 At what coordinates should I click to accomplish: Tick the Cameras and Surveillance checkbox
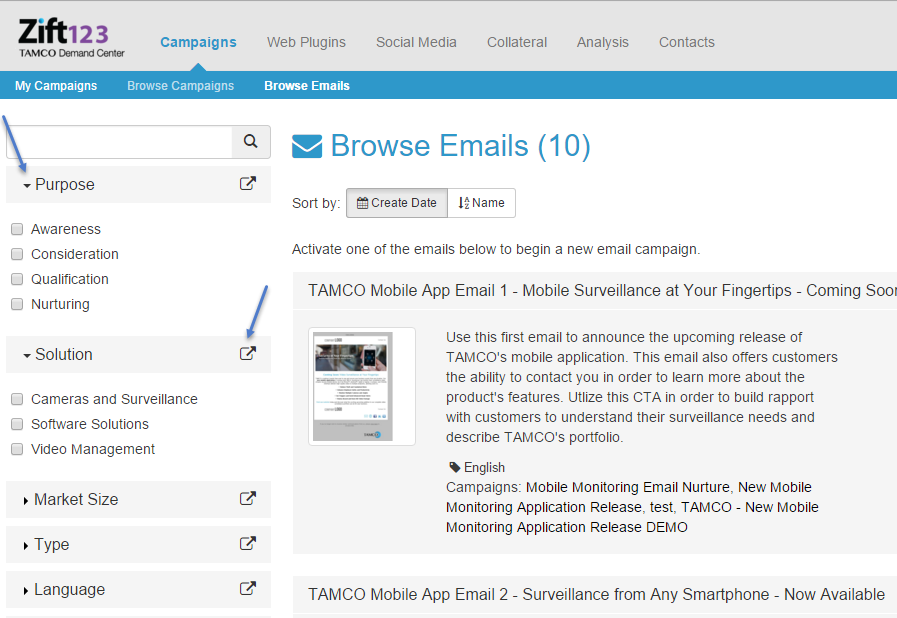tap(17, 399)
